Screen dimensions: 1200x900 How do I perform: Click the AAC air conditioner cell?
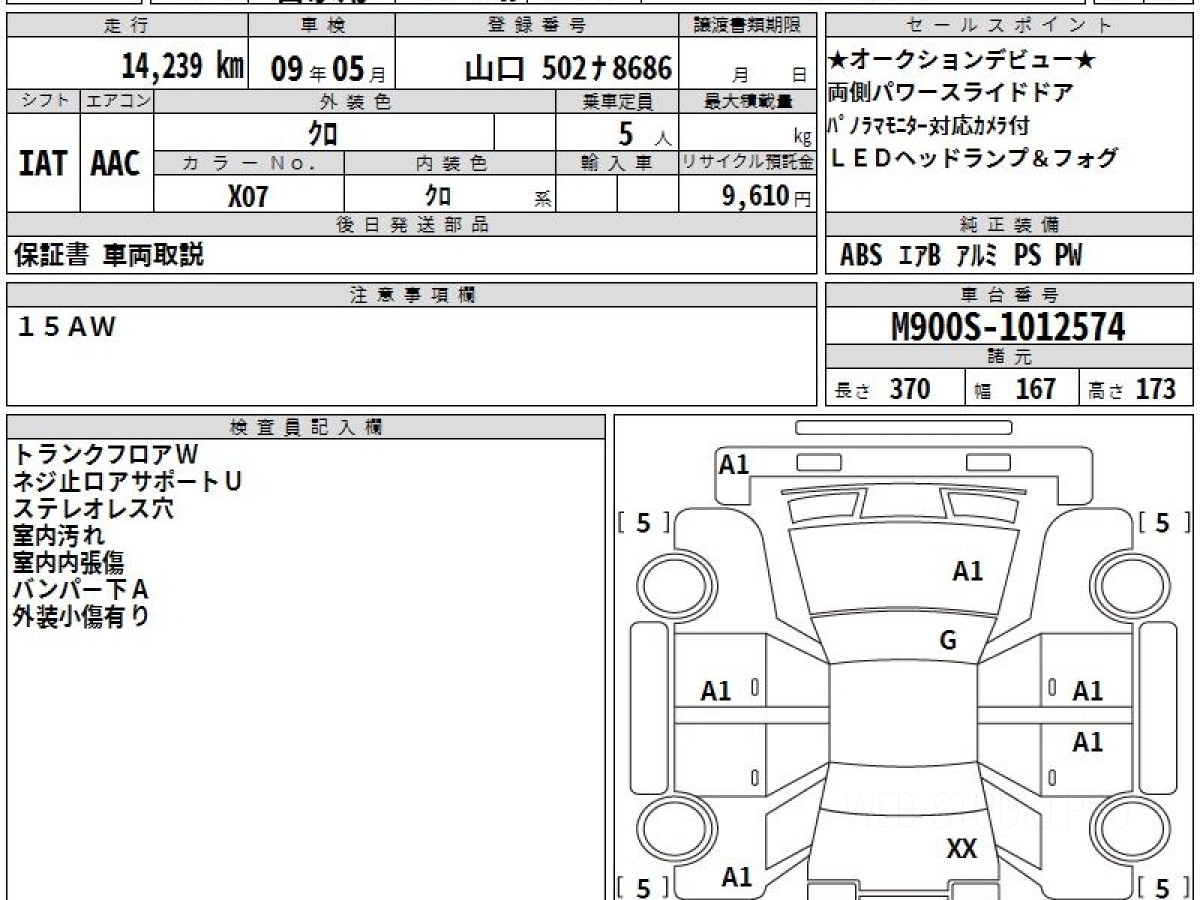[x=116, y=164]
